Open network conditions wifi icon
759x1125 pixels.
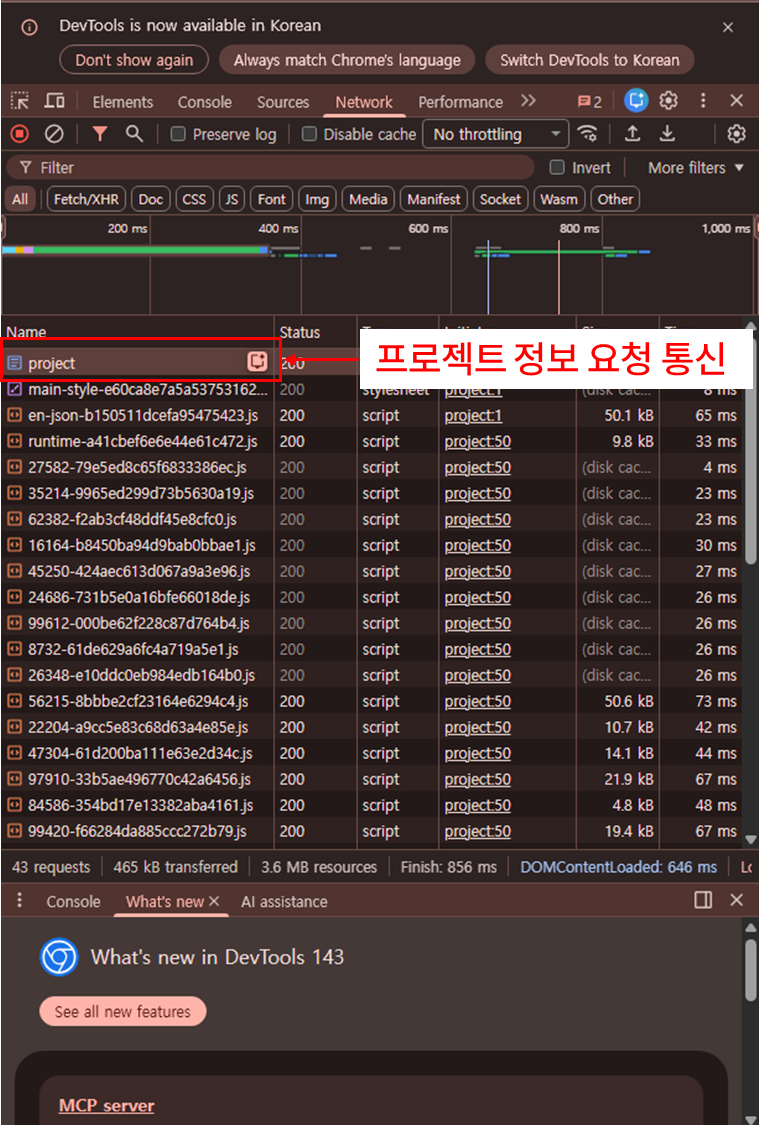(589, 134)
